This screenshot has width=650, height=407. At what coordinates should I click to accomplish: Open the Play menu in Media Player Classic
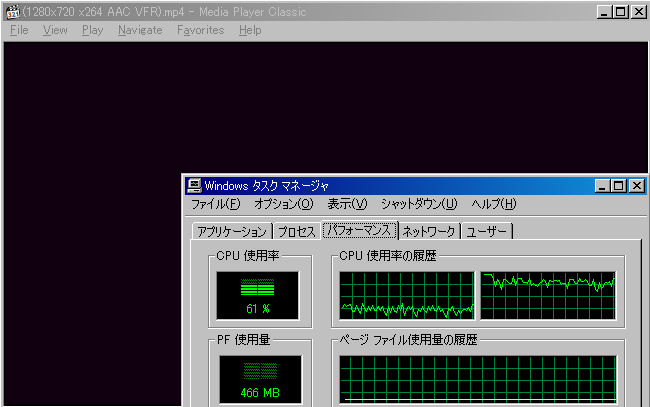(x=92, y=30)
